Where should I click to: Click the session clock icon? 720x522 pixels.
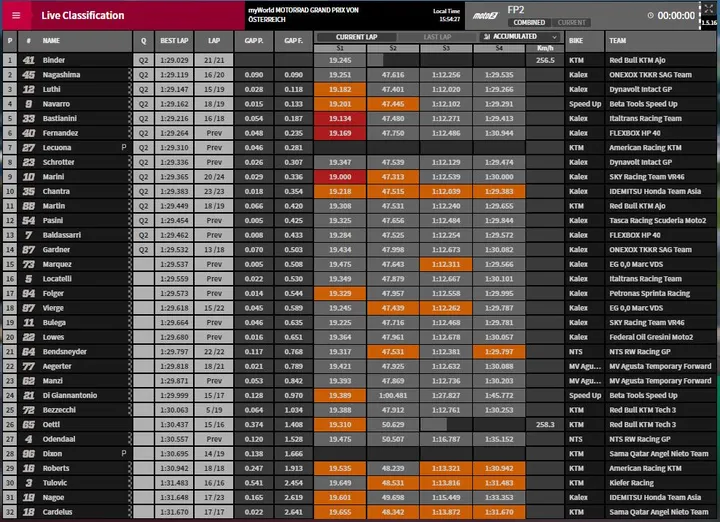[650, 16]
